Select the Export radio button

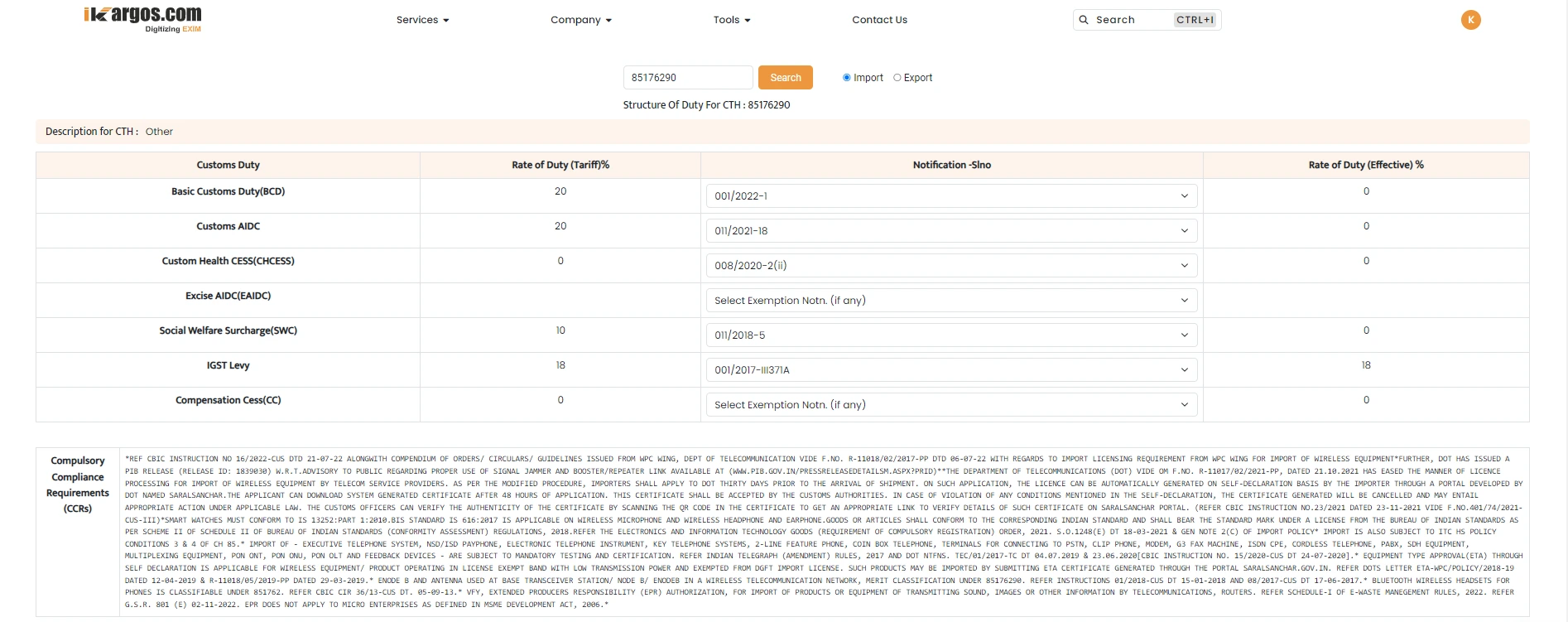[897, 78]
